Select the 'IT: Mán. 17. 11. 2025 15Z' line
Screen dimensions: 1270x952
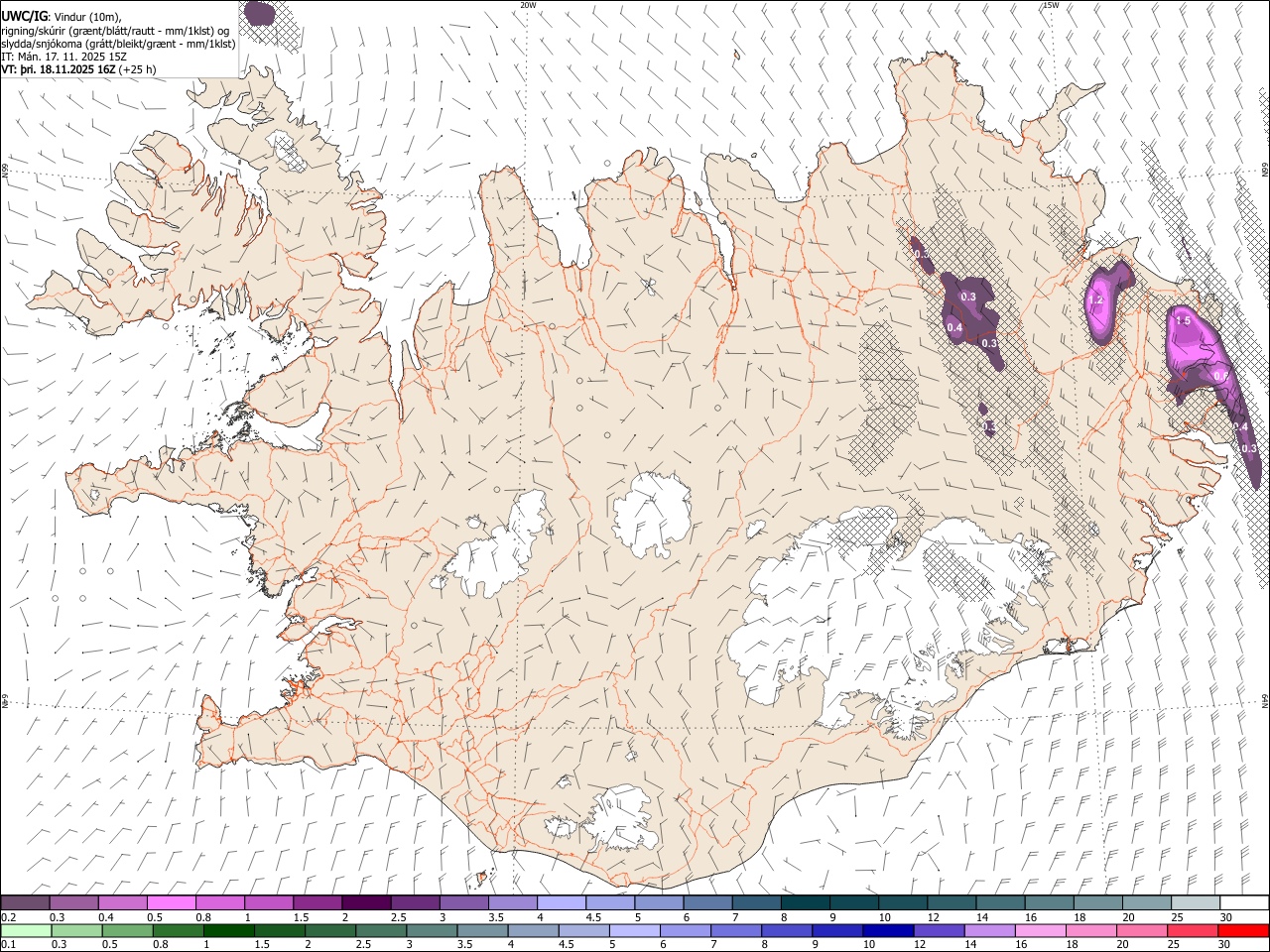[63, 57]
